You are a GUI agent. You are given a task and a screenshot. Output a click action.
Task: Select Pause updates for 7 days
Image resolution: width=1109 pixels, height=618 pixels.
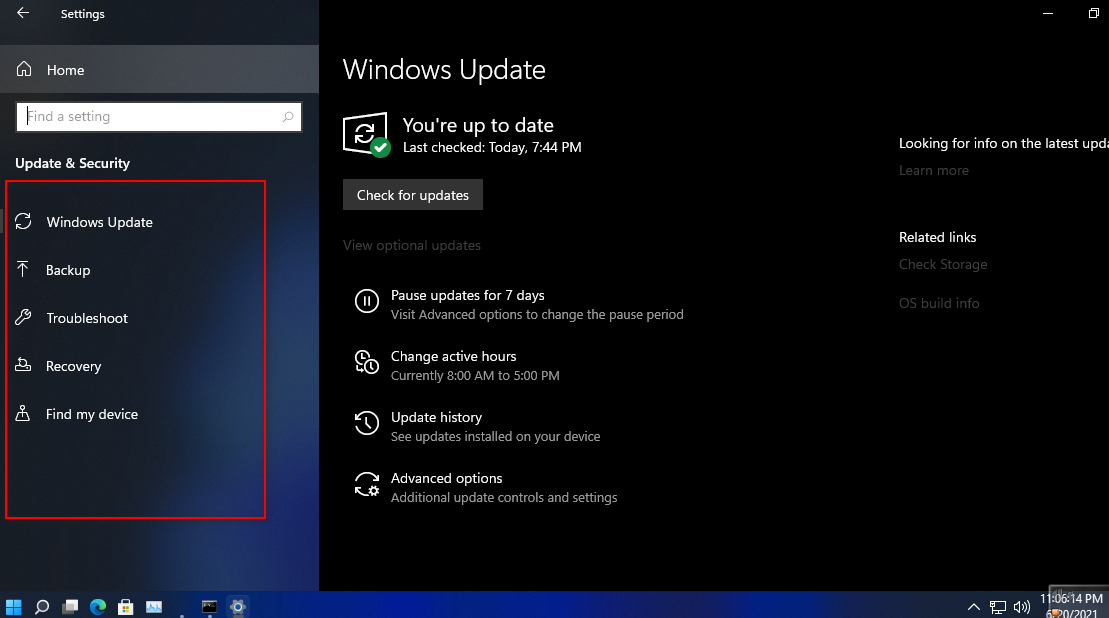pyautogui.click(x=468, y=296)
